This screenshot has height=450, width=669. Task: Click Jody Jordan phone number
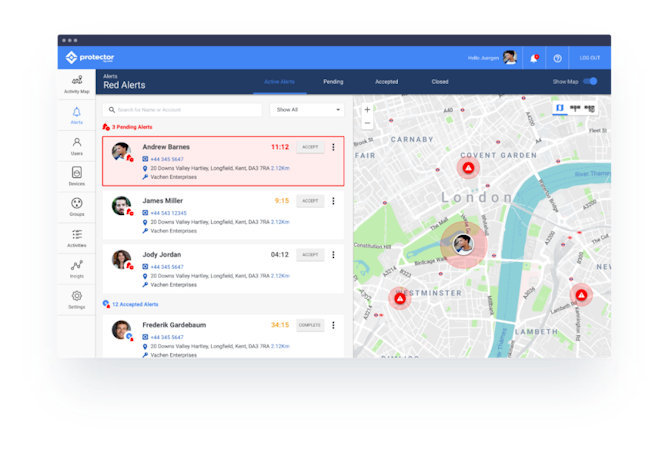coord(167,267)
